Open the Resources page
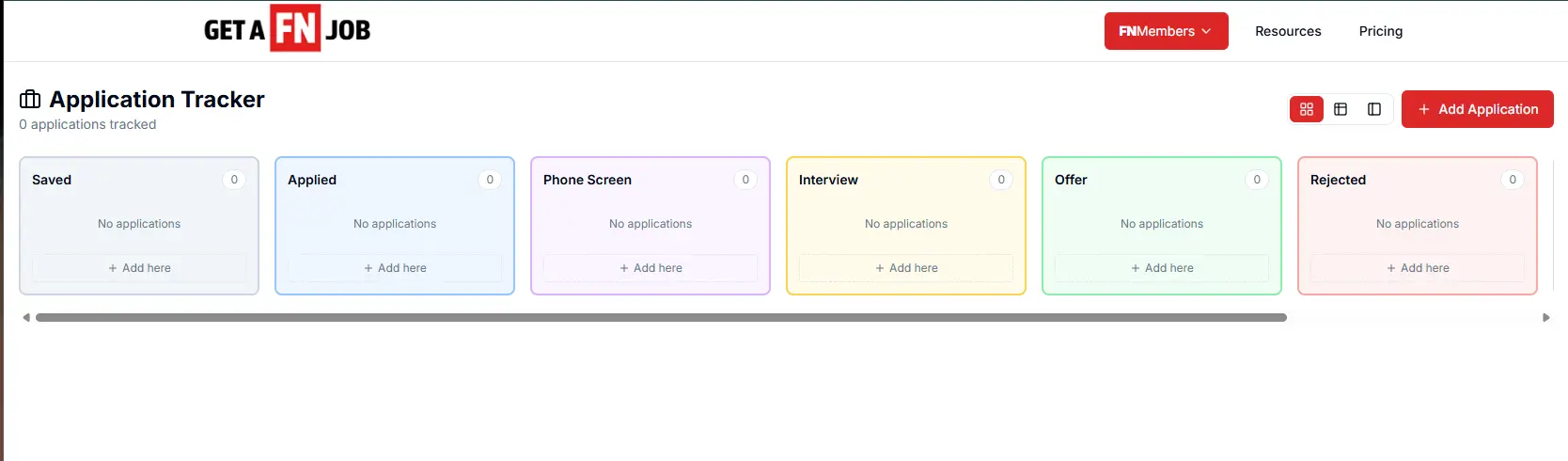This screenshot has width=1568, height=461. [x=1288, y=31]
